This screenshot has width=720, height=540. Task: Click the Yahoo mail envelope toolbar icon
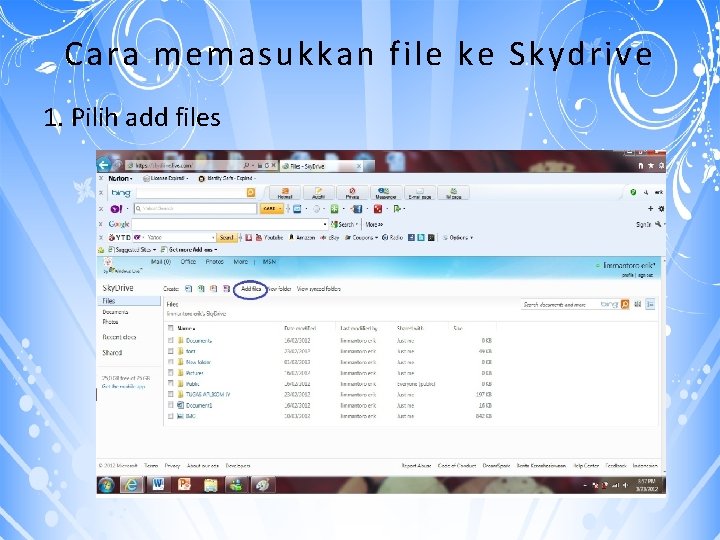click(297, 209)
